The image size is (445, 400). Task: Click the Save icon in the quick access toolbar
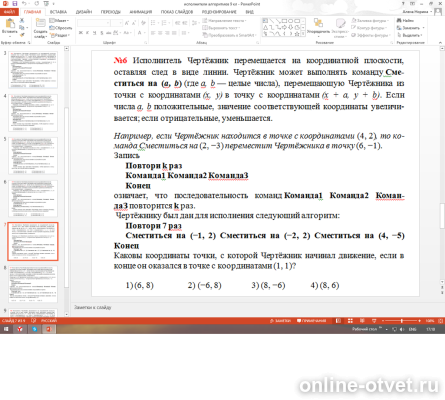[x=14, y=4]
